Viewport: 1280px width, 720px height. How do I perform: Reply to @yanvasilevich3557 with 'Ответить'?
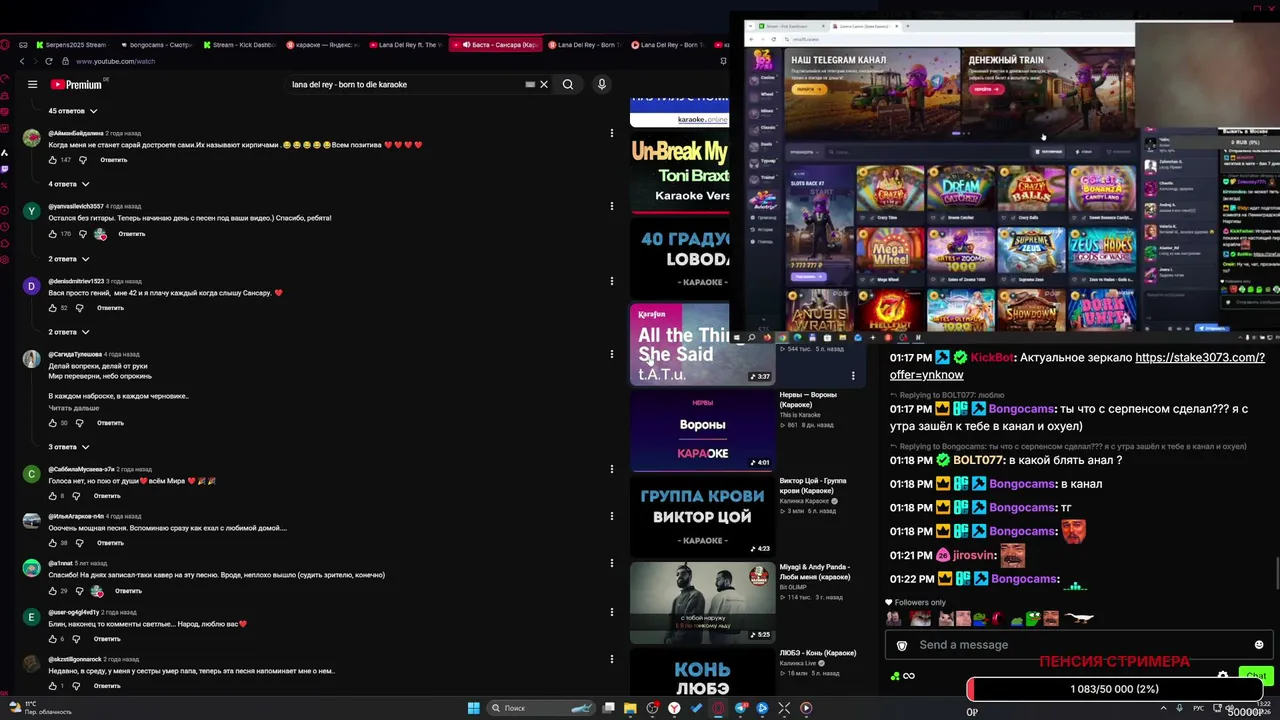tap(132, 234)
